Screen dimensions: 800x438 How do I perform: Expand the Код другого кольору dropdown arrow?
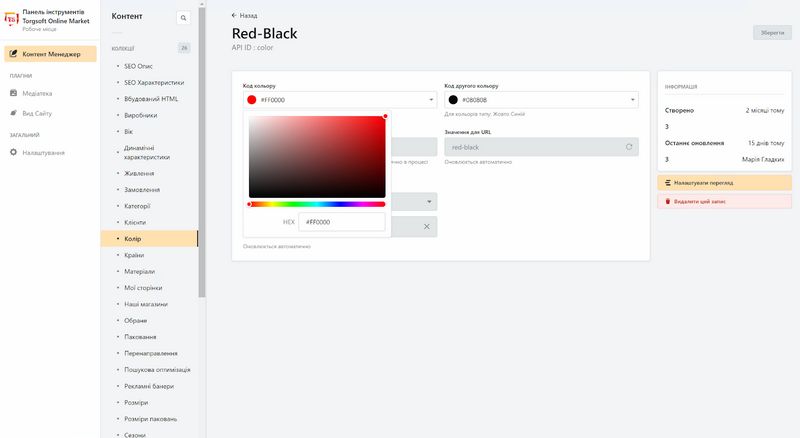[633, 100]
